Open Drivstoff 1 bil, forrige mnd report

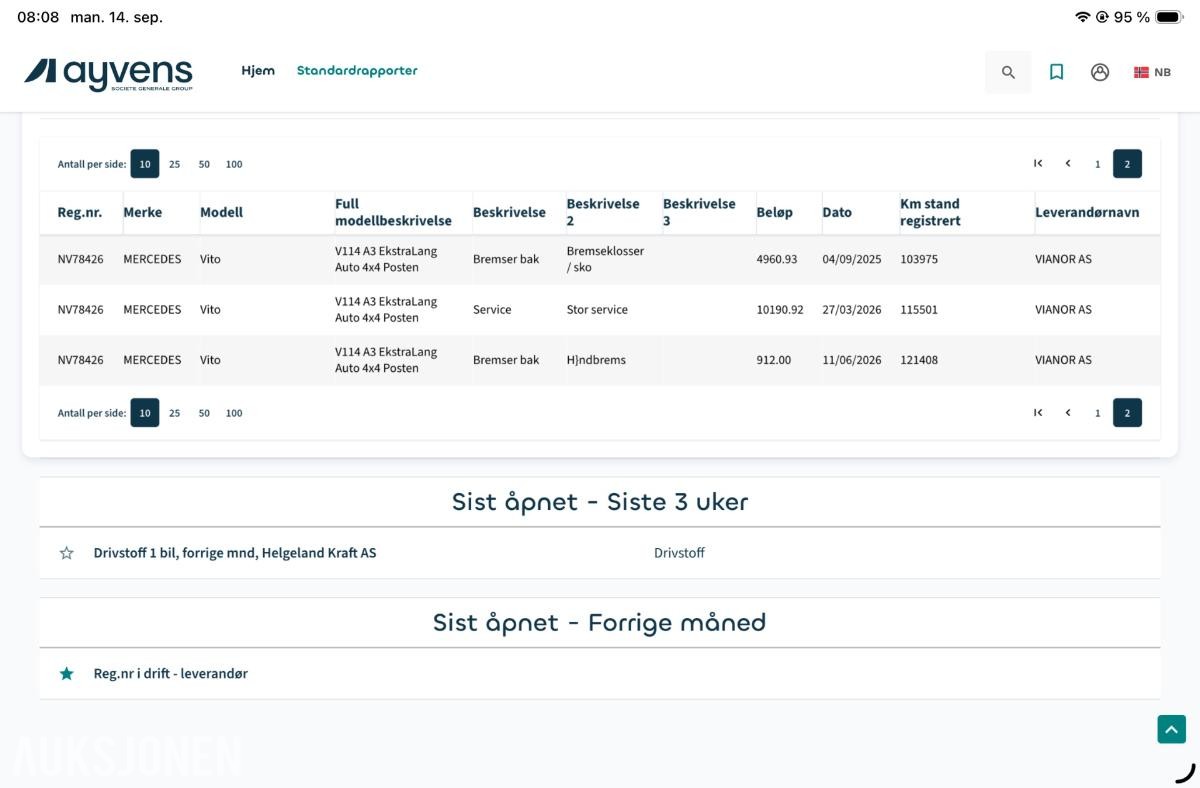click(x=235, y=553)
